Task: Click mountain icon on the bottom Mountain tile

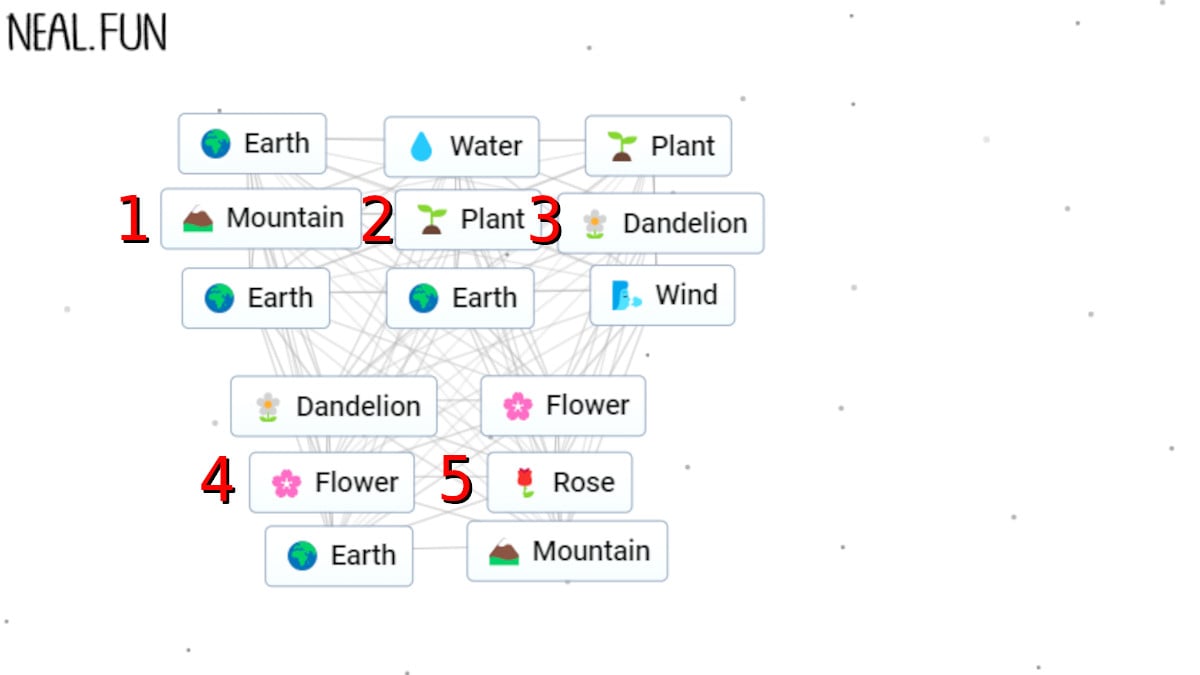Action: pyautogui.click(x=504, y=551)
